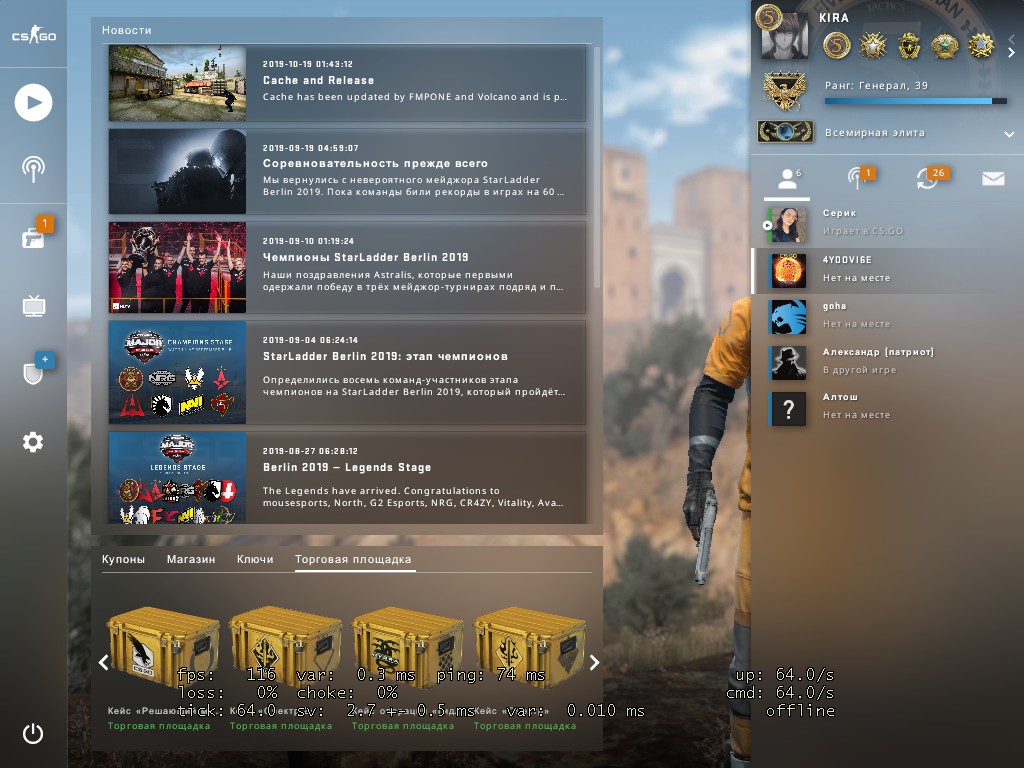Open settings gear in the sidebar
Image resolution: width=1024 pixels, height=768 pixels.
click(x=33, y=442)
